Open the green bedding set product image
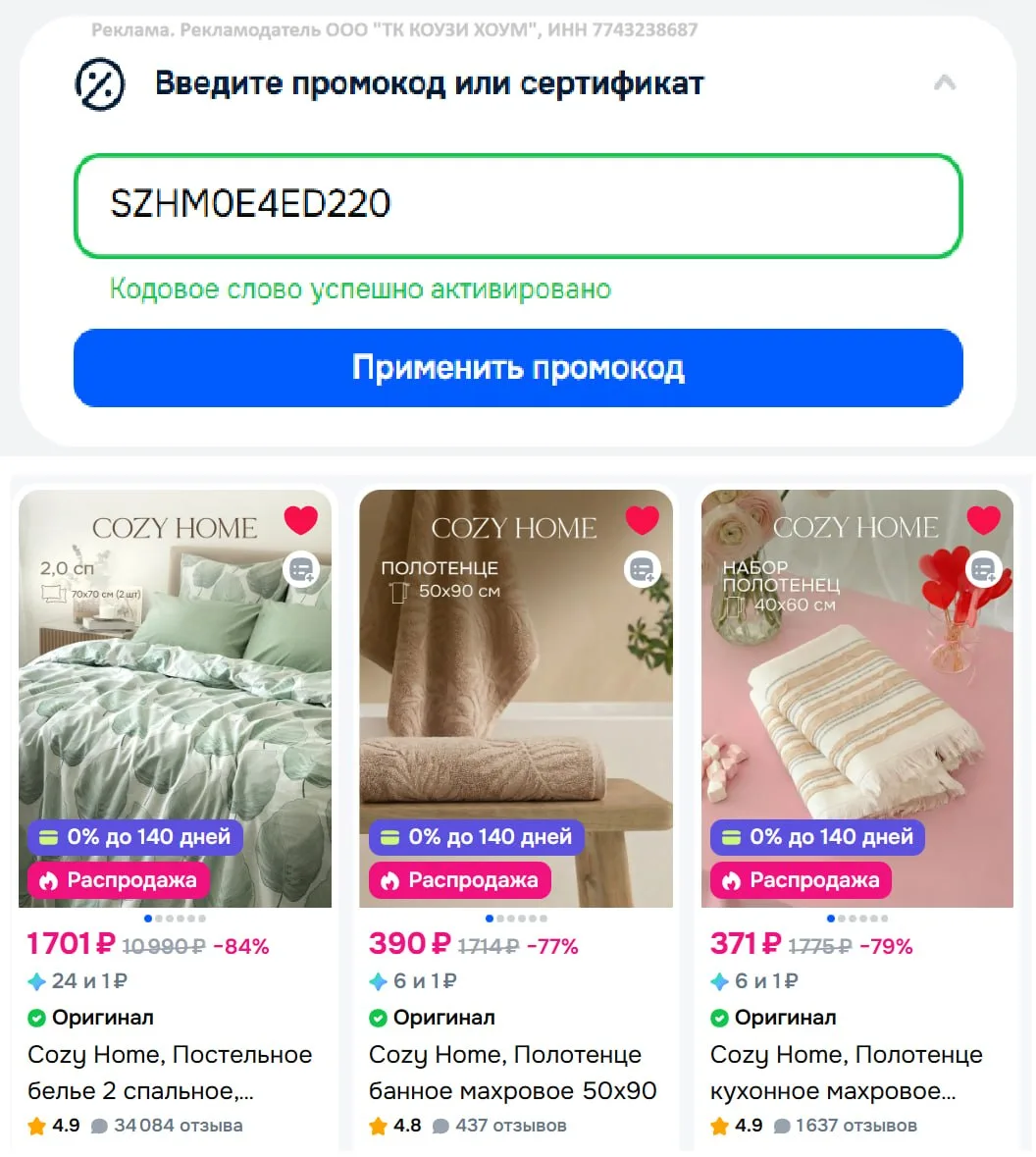The height and width of the screenshot is (1157, 1036). tap(175, 698)
